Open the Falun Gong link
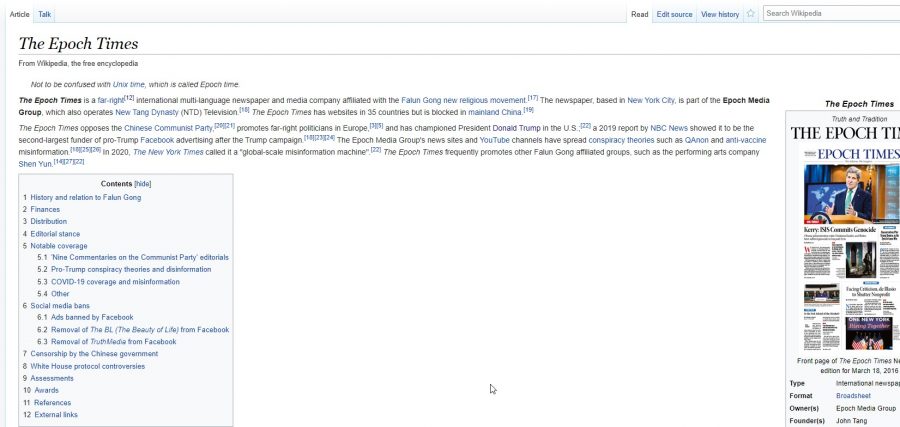 (421, 100)
